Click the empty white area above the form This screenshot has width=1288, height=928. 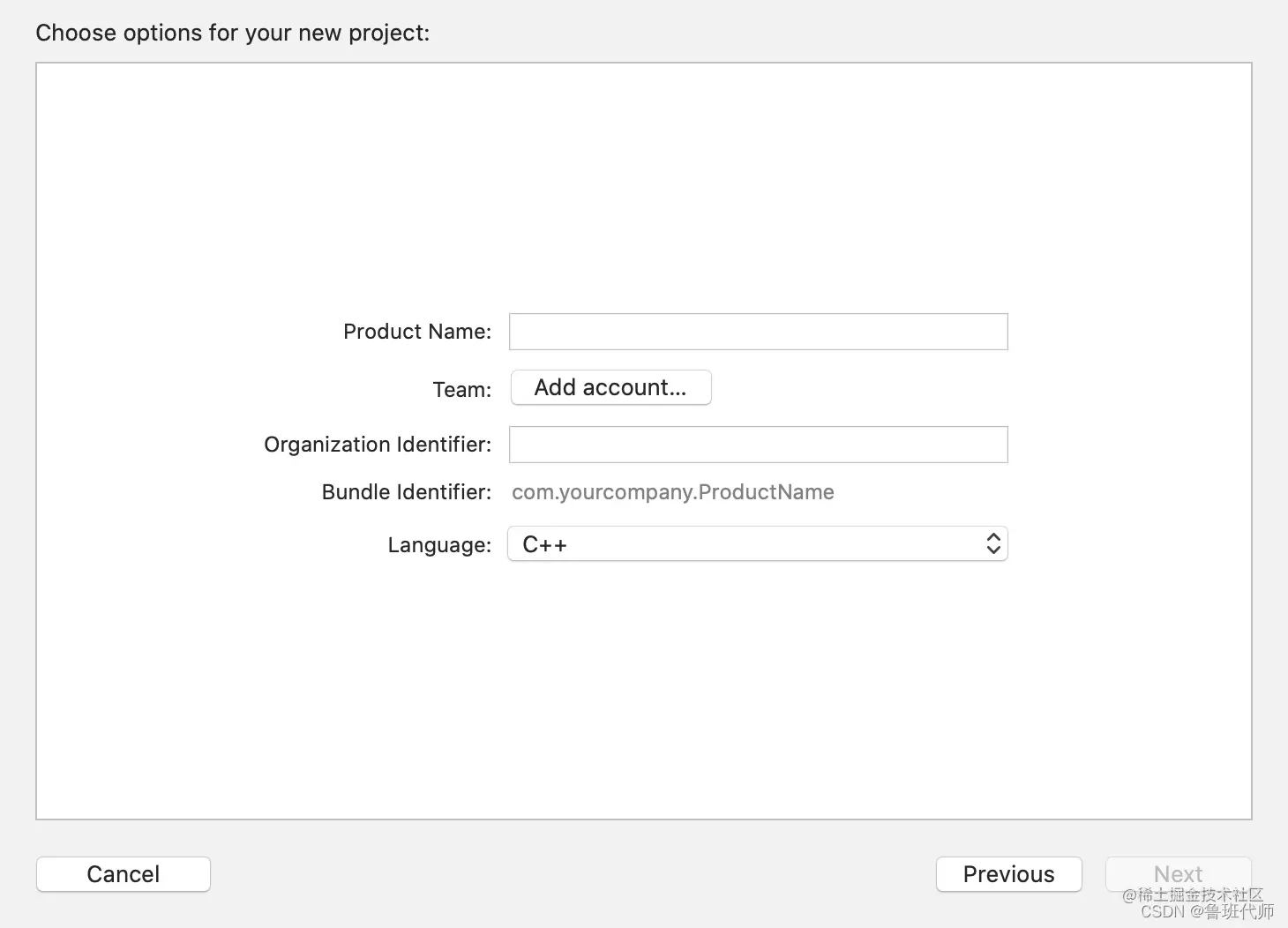pos(644,185)
